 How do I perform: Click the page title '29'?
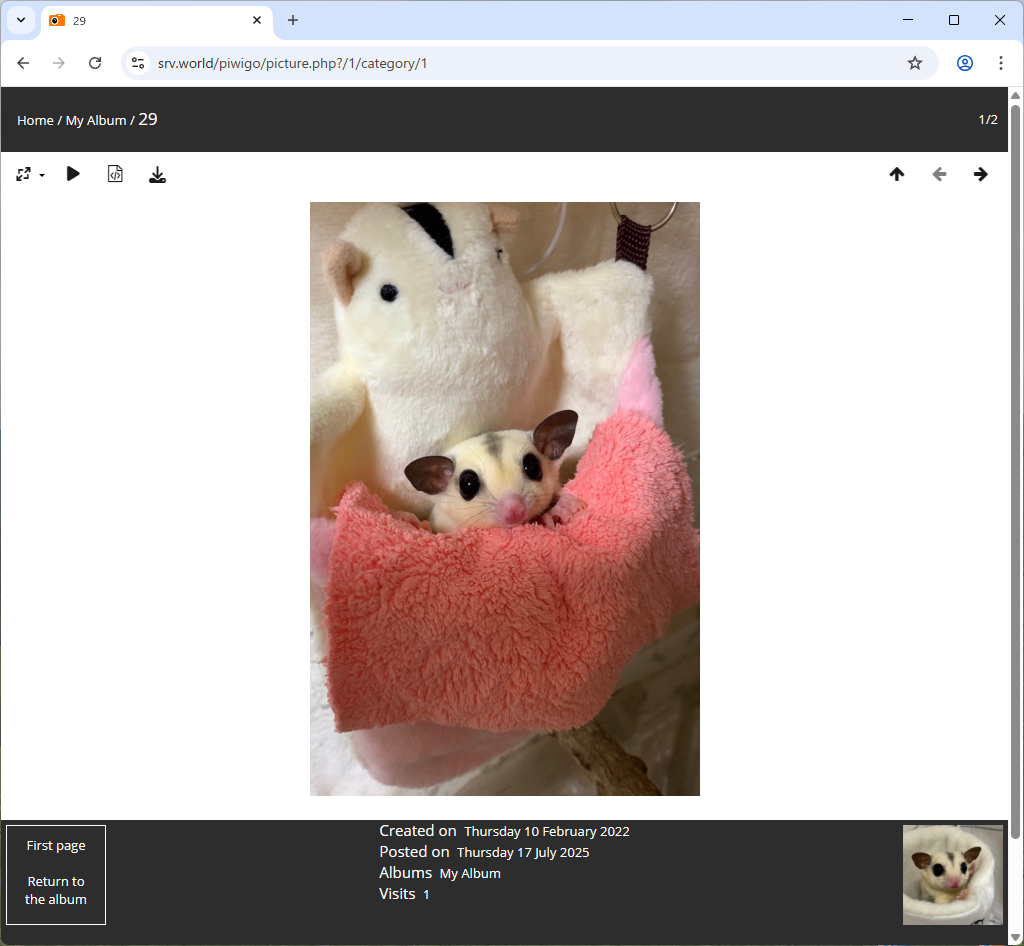point(148,119)
